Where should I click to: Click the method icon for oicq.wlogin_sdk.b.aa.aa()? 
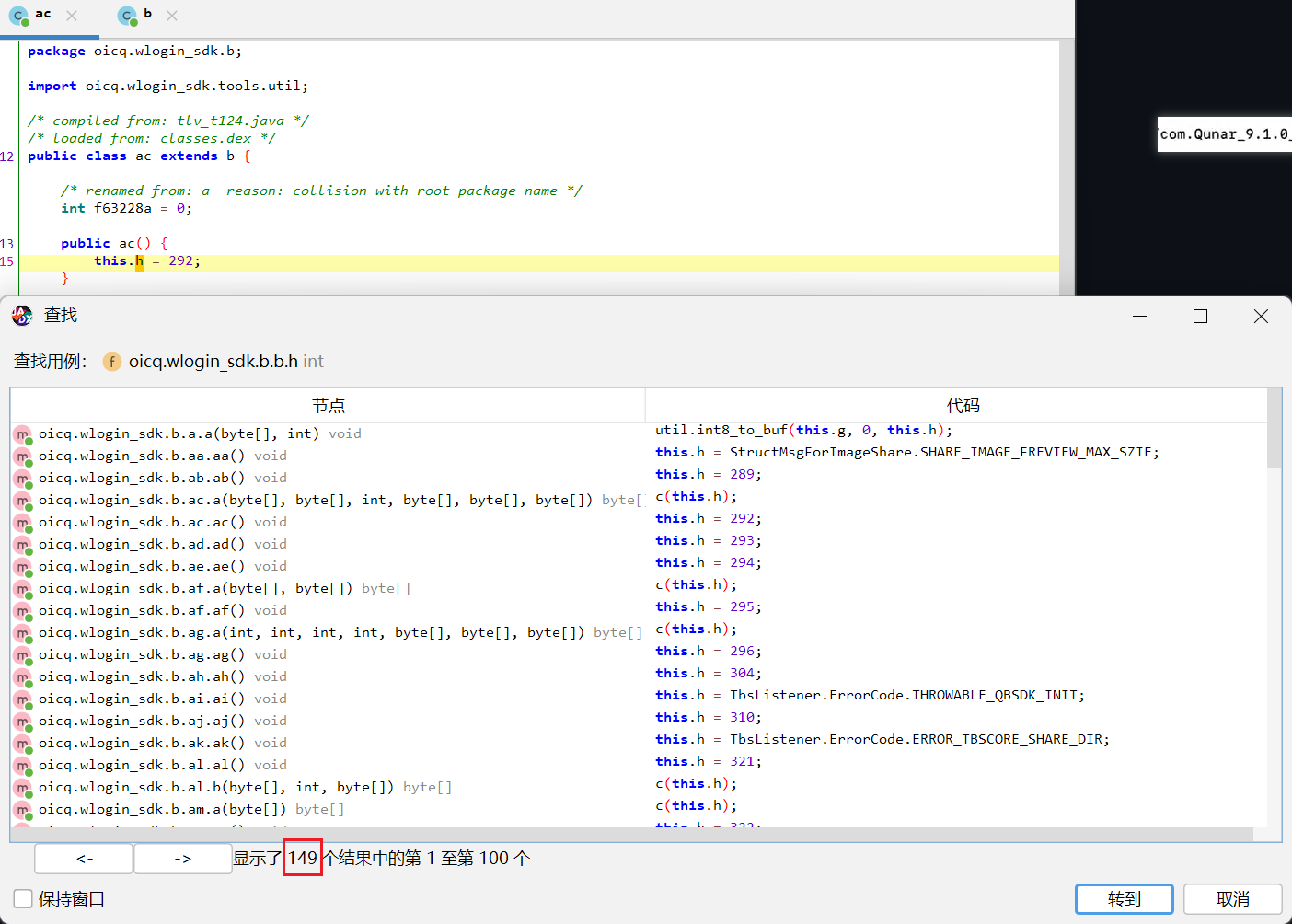pyautogui.click(x=22, y=456)
